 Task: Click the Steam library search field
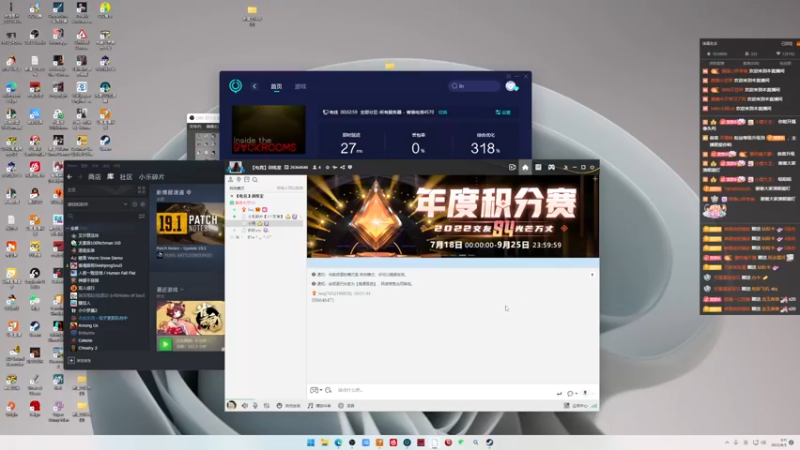102,216
